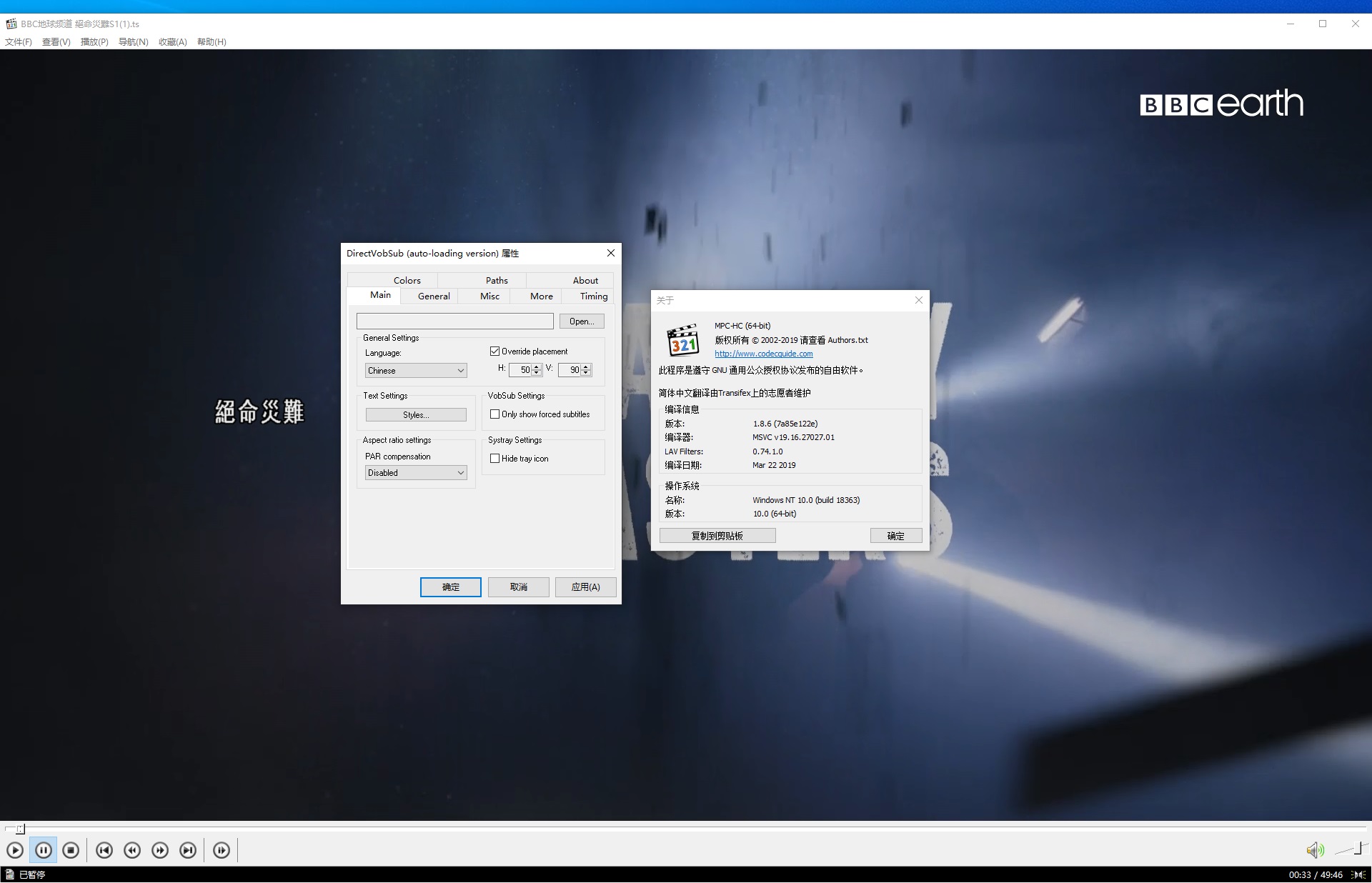Image resolution: width=1372 pixels, height=883 pixels.
Task: Stop playback with the Stop button
Action: tap(71, 850)
